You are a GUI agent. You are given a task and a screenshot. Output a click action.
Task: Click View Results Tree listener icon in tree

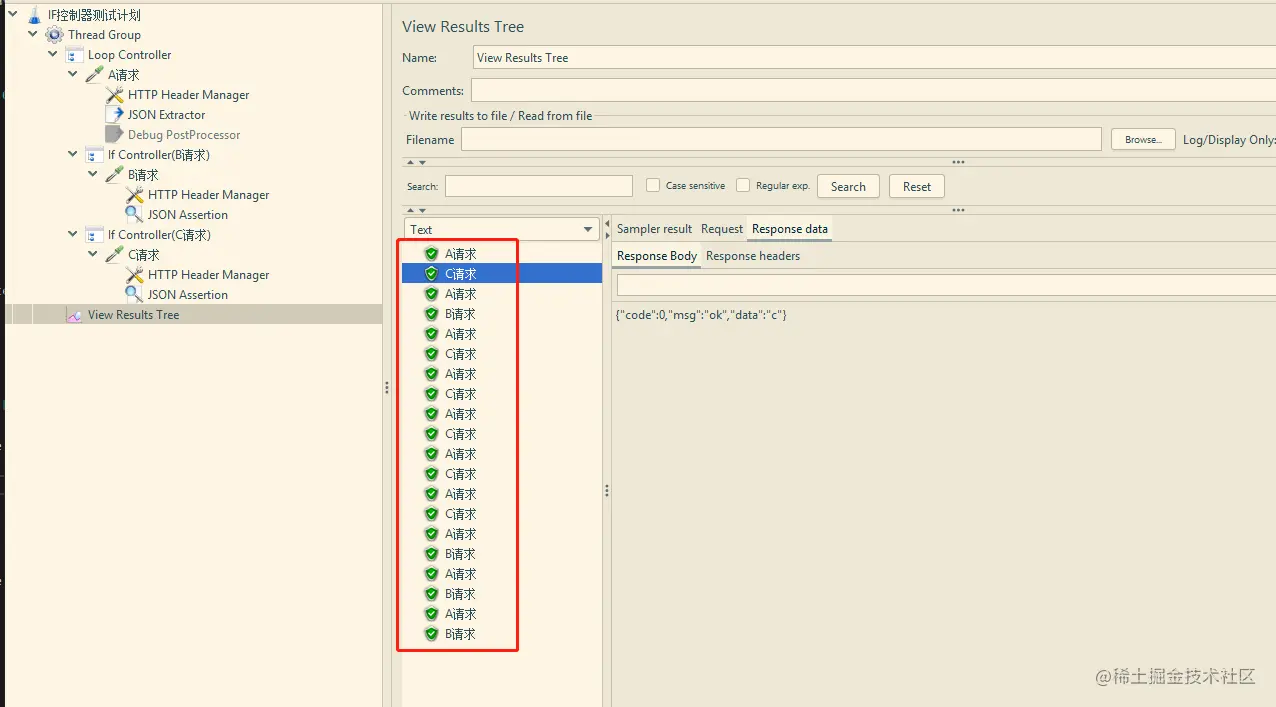pos(74,315)
